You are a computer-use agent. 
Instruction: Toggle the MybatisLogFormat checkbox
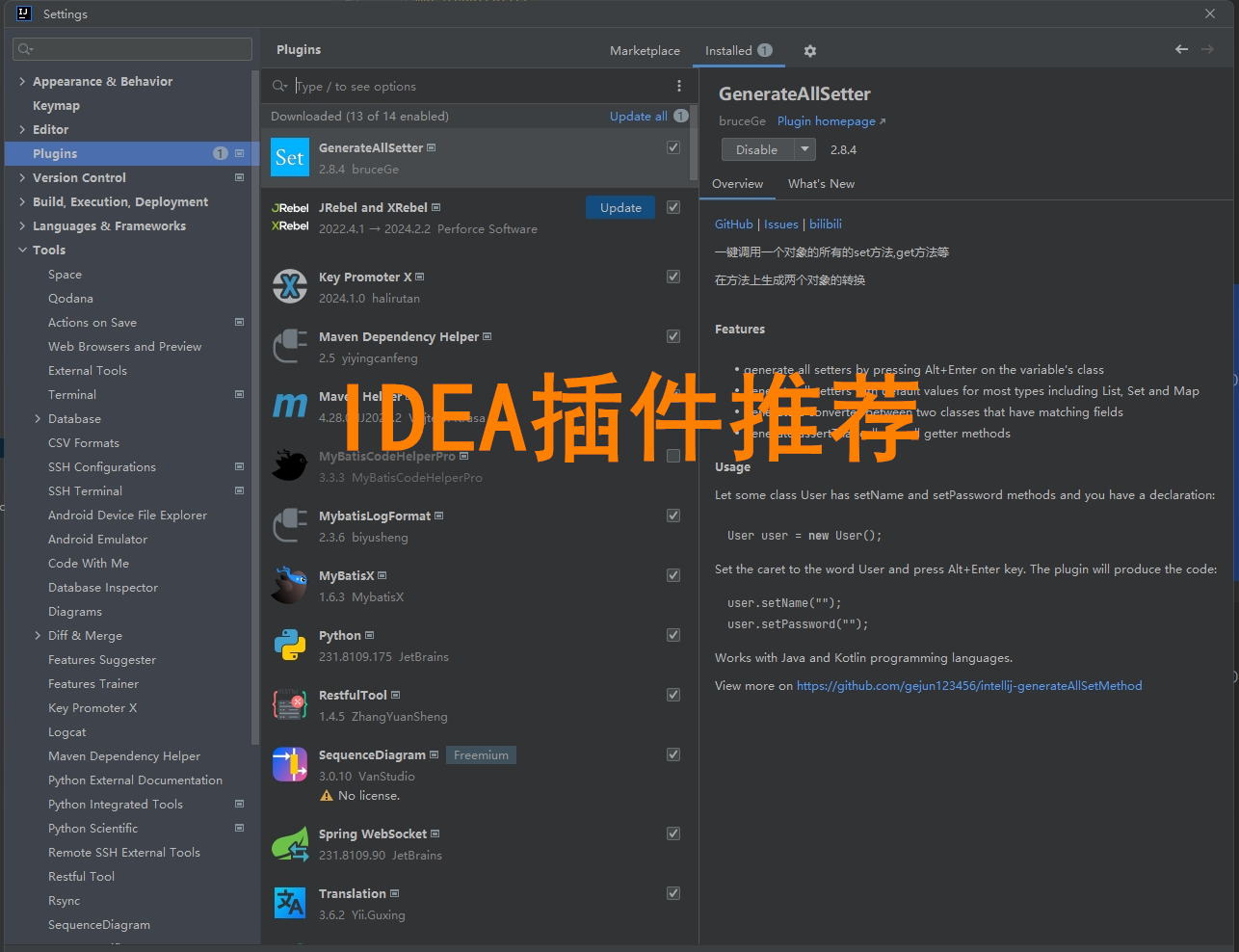click(x=673, y=516)
